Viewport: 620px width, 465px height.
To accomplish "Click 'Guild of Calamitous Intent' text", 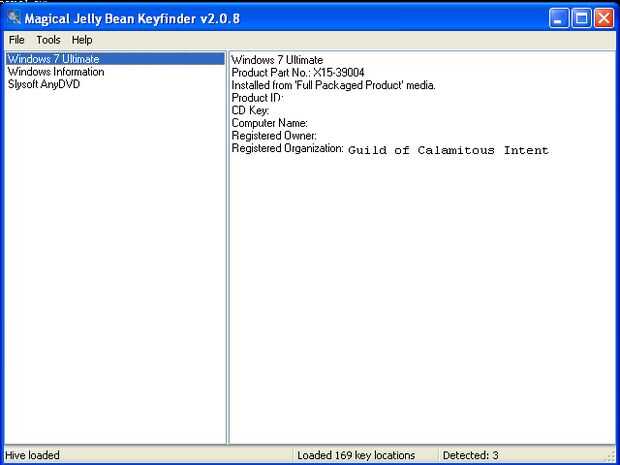I will (x=448, y=150).
